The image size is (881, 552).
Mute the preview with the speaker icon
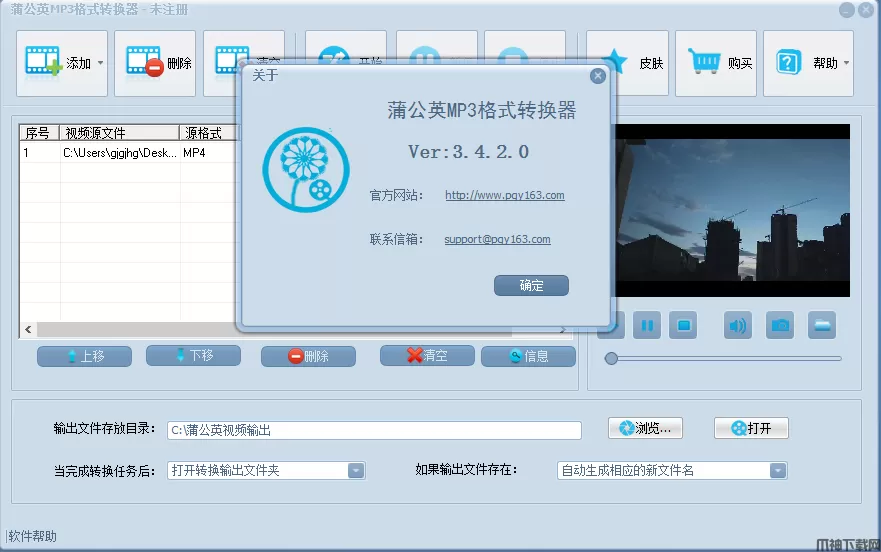(x=738, y=325)
